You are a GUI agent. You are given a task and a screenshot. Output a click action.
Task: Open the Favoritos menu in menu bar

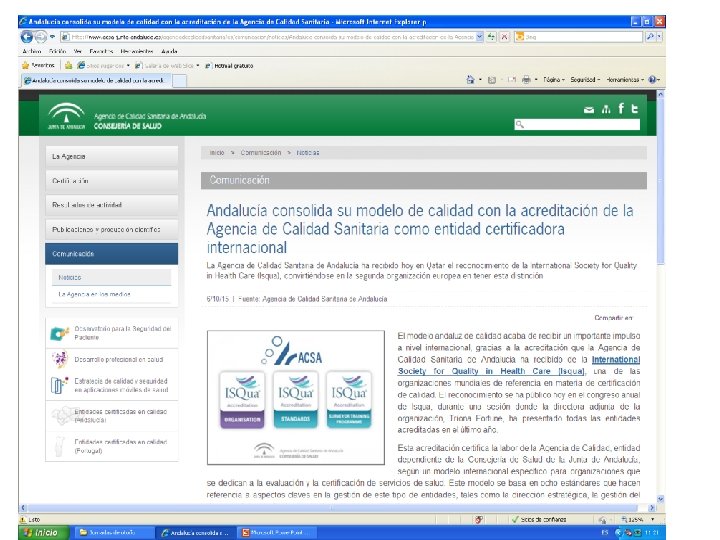click(x=101, y=51)
